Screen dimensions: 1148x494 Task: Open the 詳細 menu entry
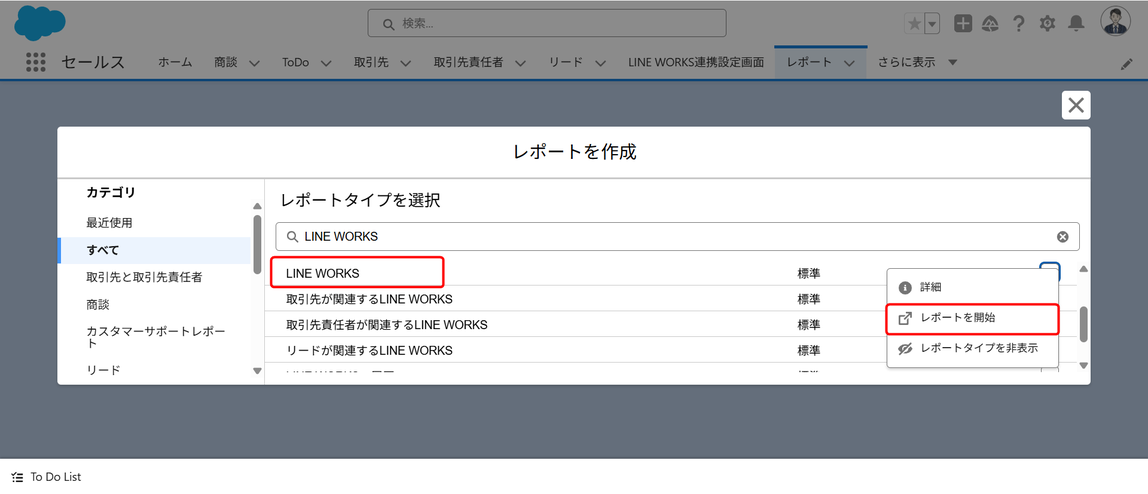(973, 287)
